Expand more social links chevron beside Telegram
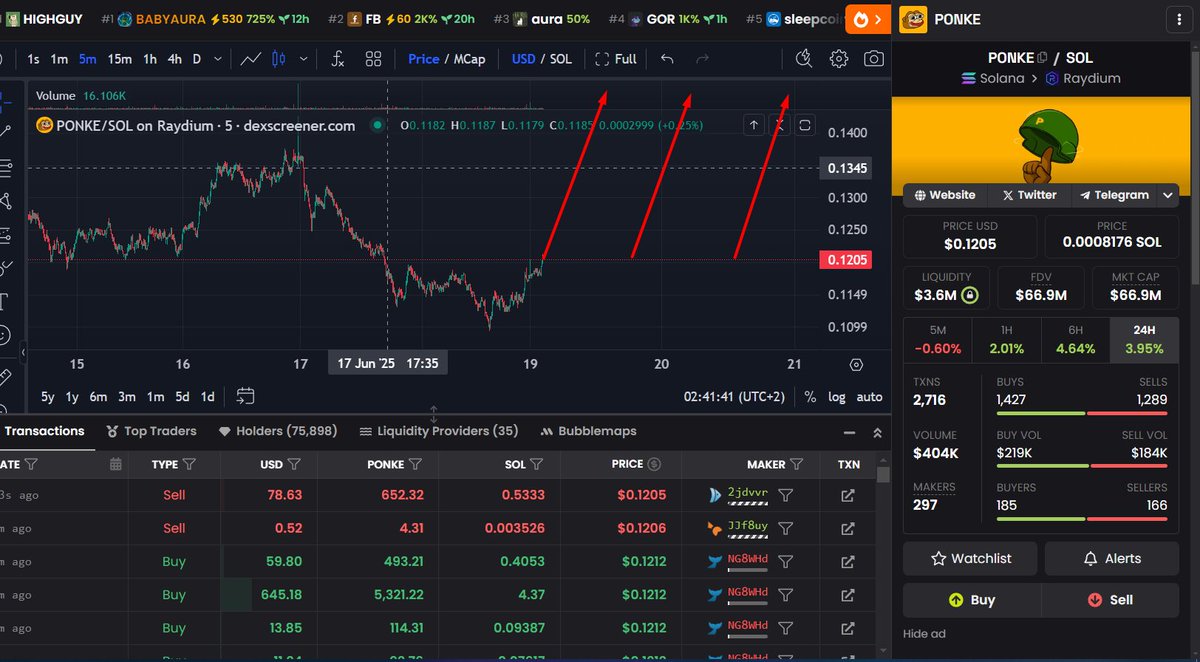The height and width of the screenshot is (662, 1200). point(1168,195)
